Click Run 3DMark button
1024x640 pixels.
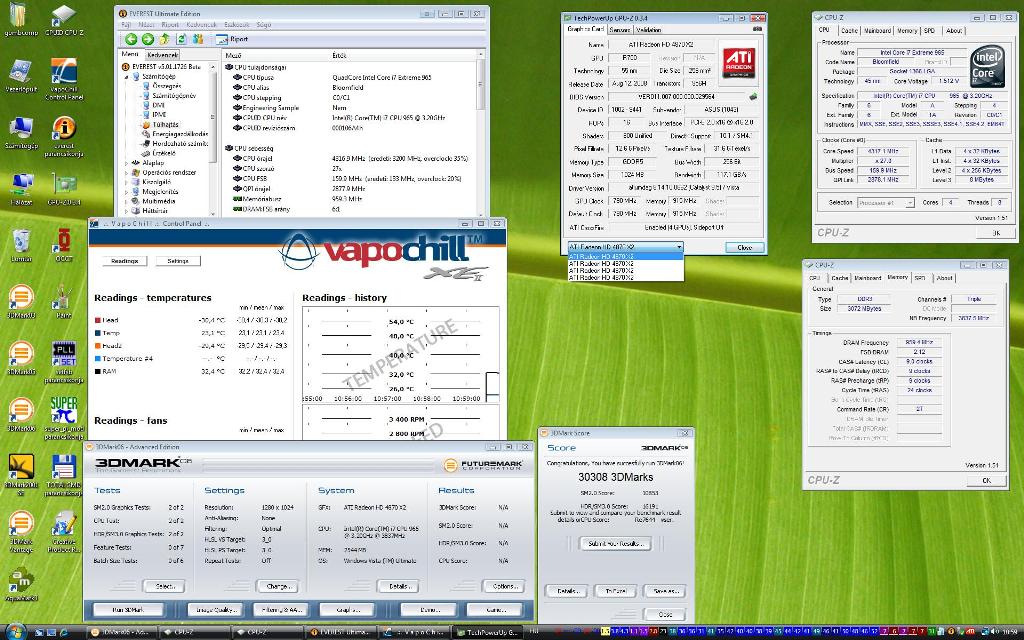coord(128,610)
